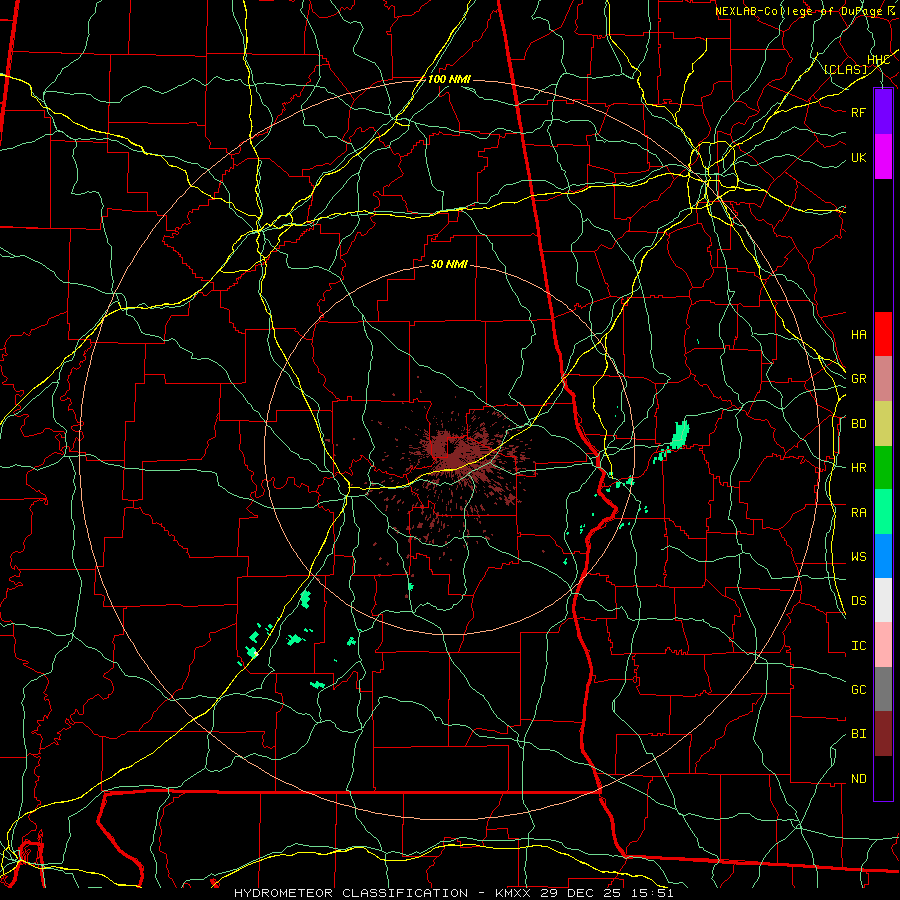Click the HHC product label

pos(878,59)
